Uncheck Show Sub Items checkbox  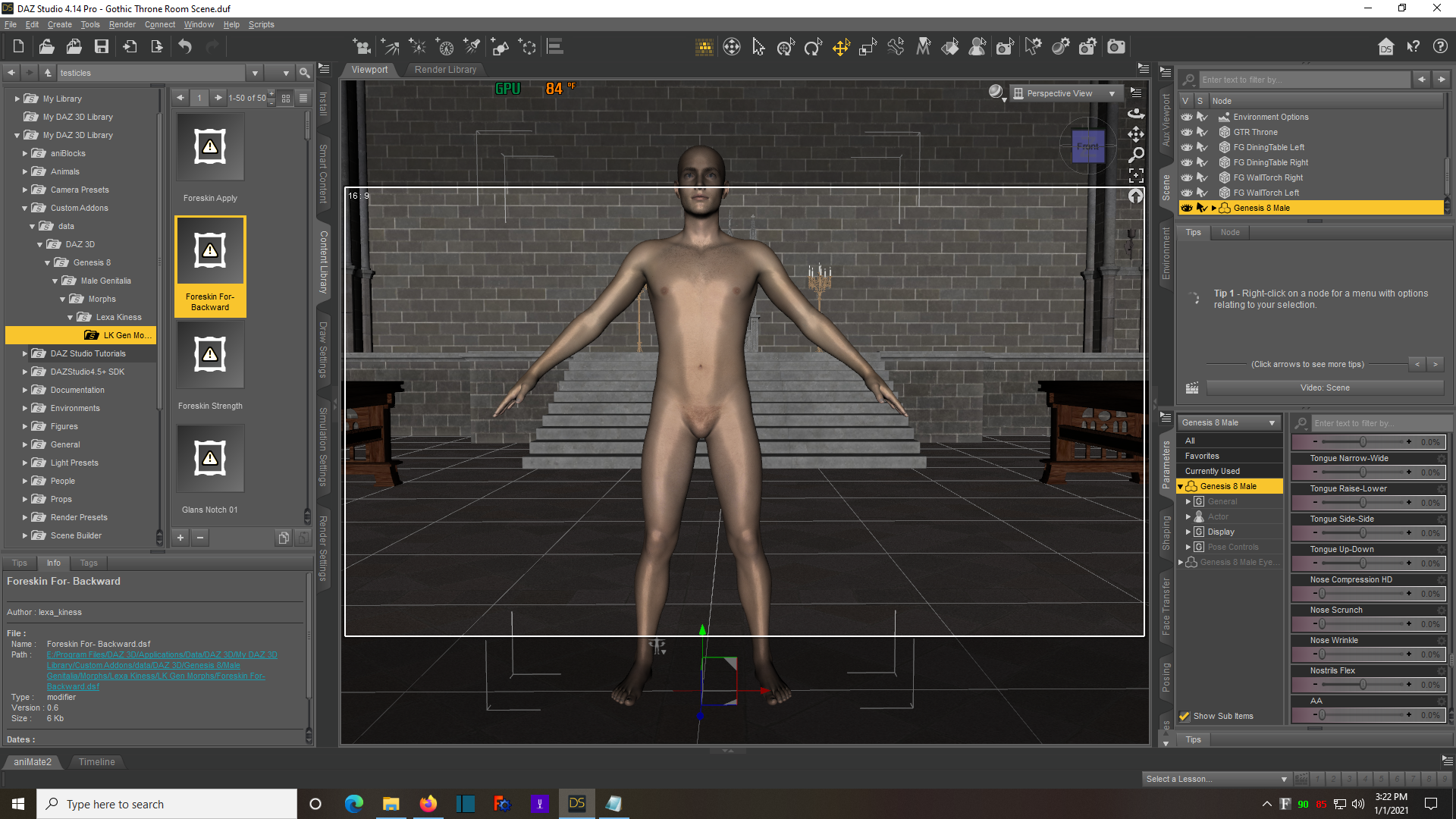(1185, 717)
